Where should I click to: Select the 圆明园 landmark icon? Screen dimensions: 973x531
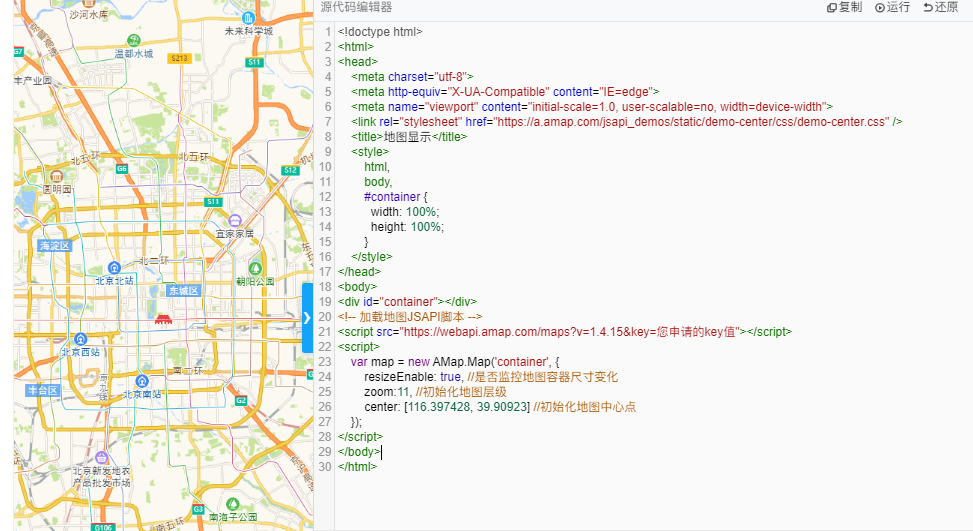pos(56,176)
